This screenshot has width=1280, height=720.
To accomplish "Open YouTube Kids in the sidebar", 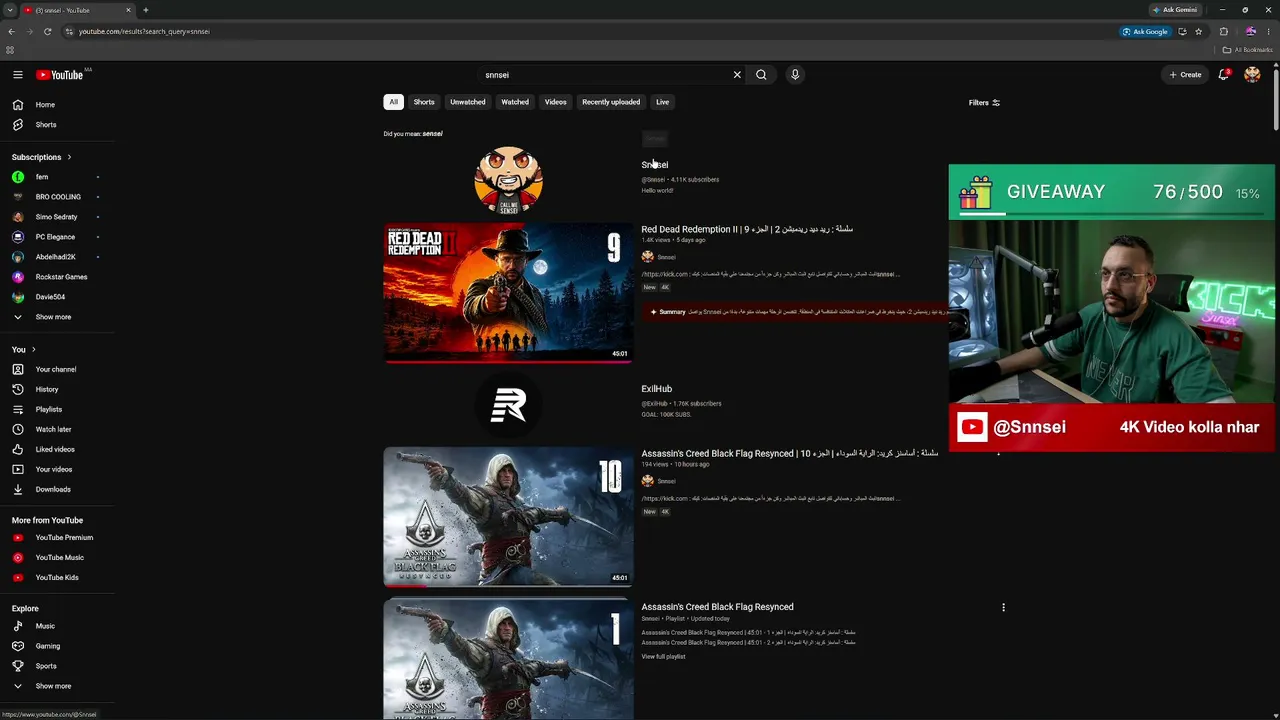I will point(57,577).
